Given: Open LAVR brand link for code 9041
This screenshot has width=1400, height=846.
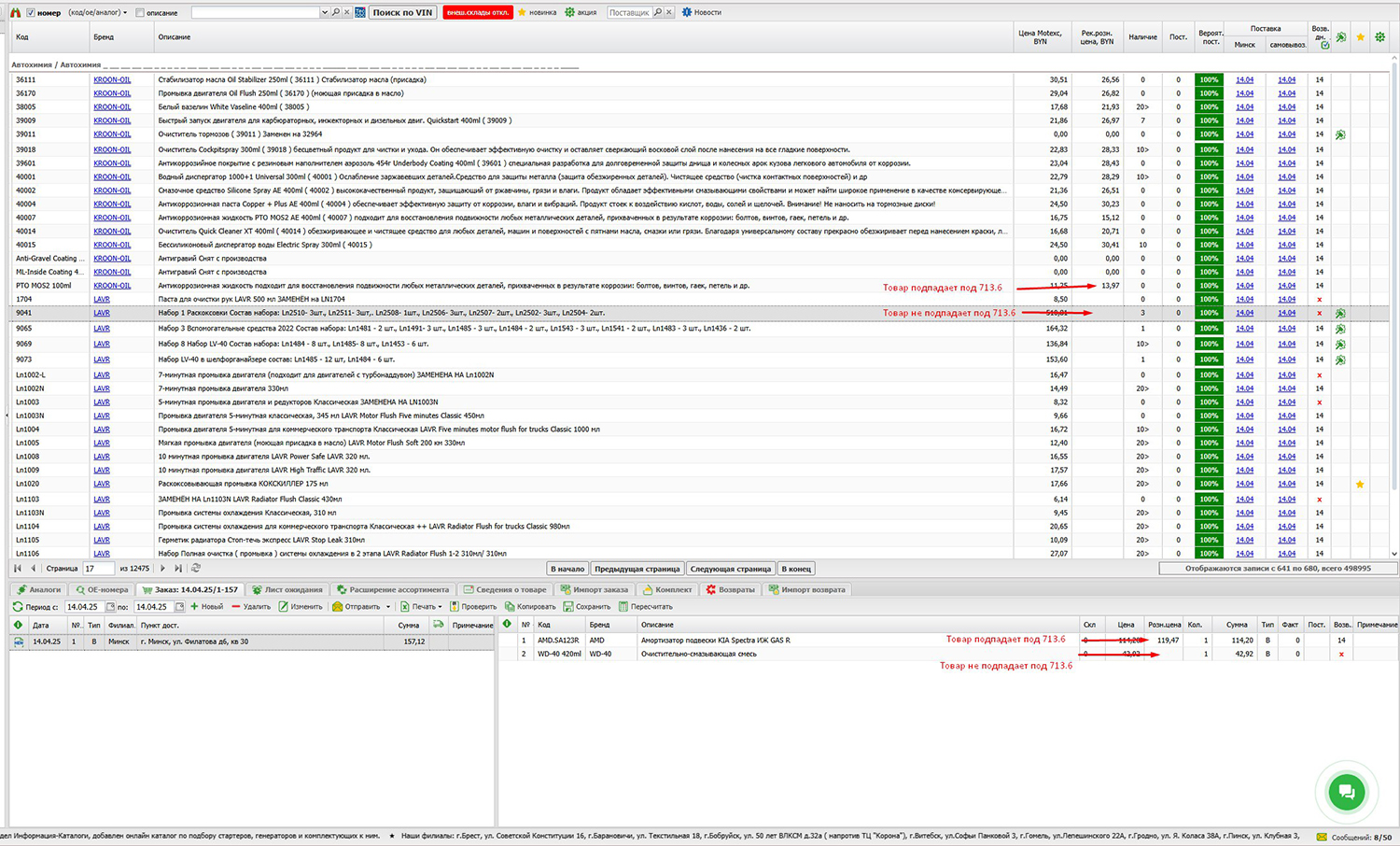Looking at the screenshot, I should point(102,313).
